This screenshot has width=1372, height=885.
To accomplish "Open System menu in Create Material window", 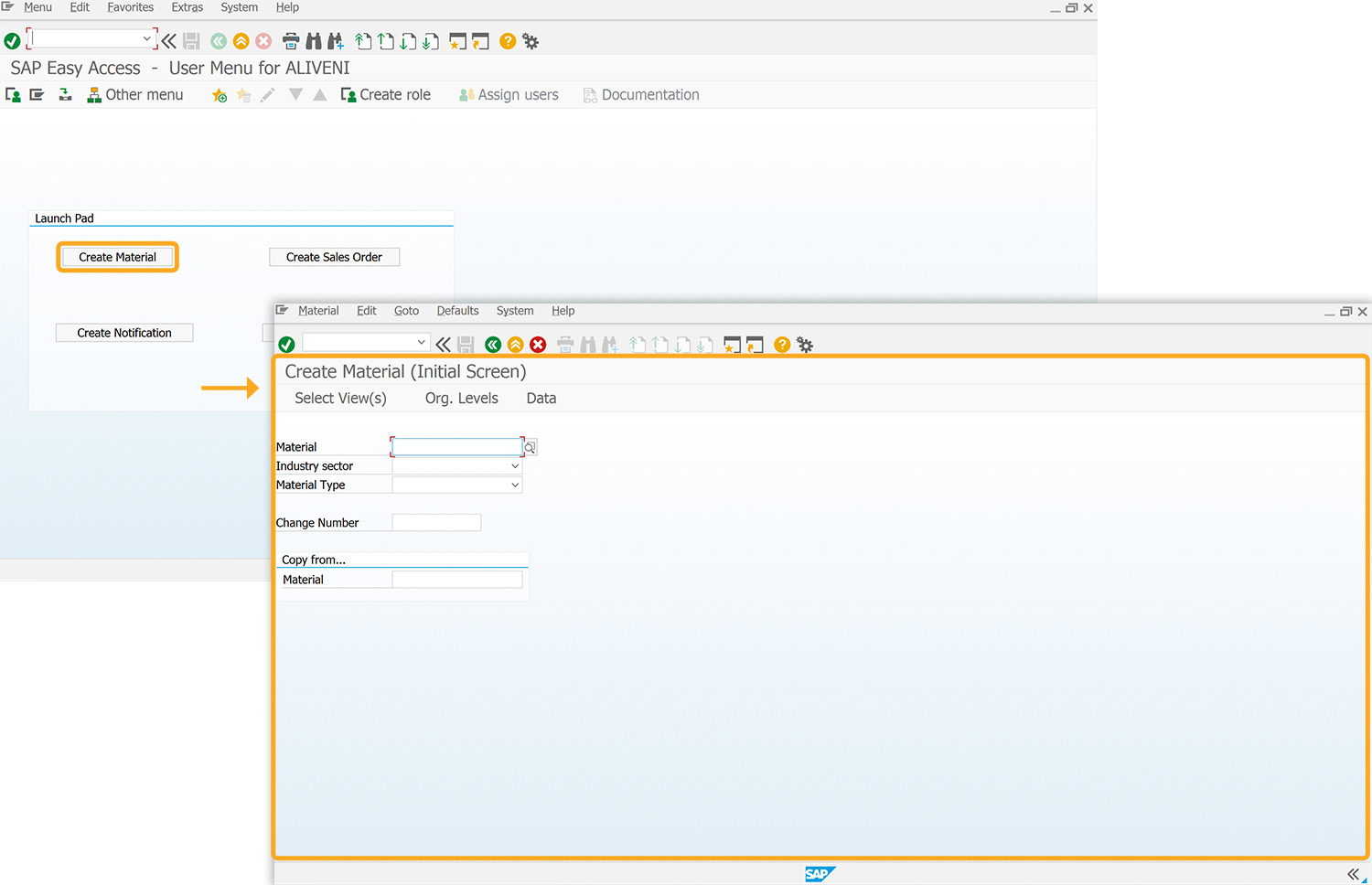I will [x=515, y=311].
